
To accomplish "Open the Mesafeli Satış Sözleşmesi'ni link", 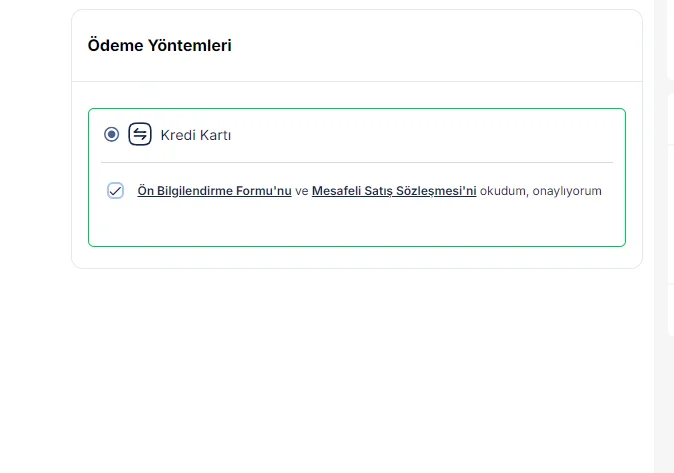I will click(394, 190).
